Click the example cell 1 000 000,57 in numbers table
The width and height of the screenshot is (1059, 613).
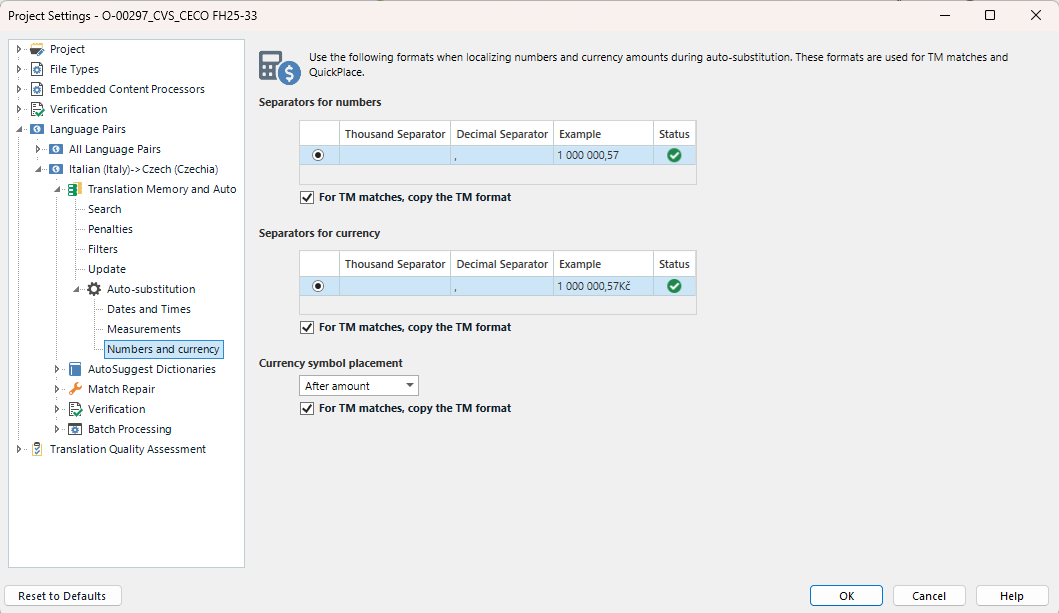[603, 155]
